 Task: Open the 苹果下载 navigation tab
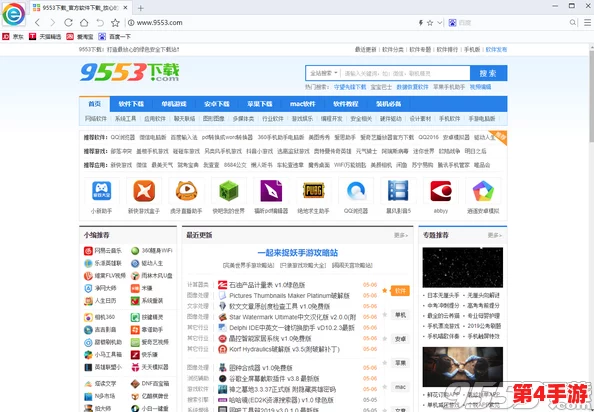point(259,104)
